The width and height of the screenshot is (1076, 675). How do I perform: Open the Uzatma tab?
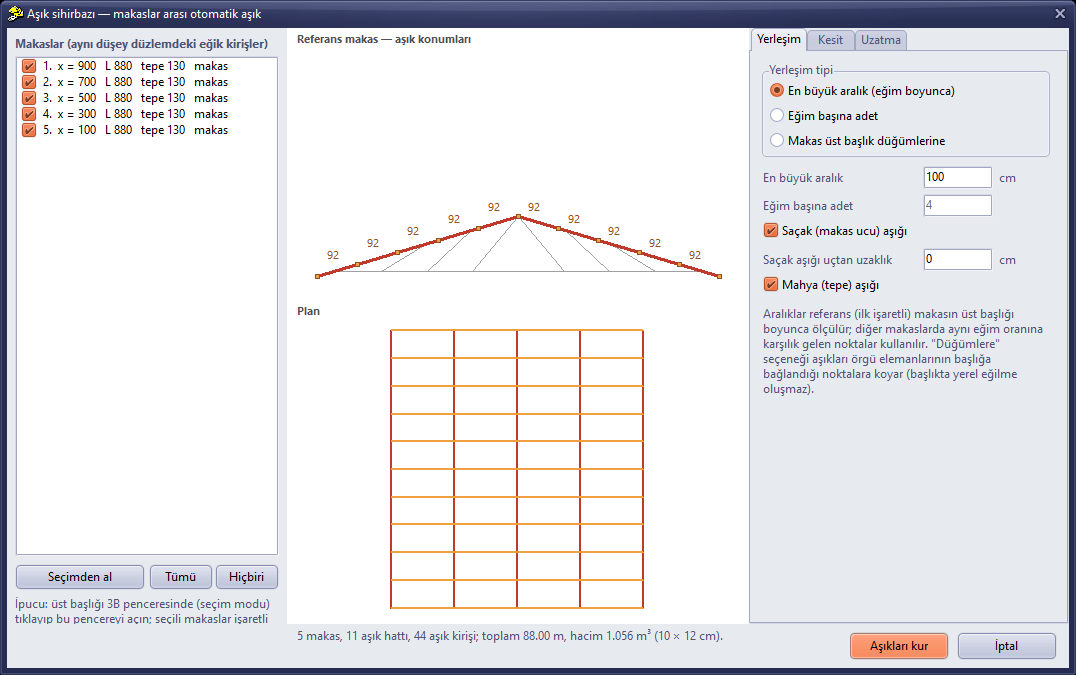[x=880, y=40]
